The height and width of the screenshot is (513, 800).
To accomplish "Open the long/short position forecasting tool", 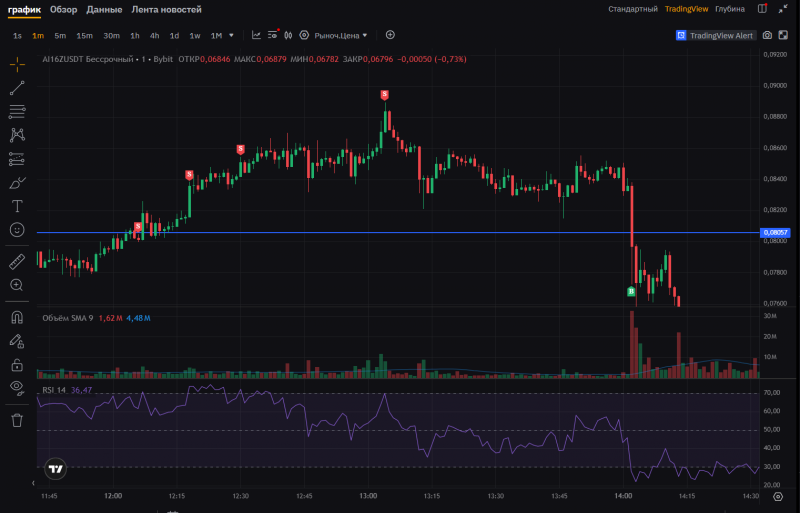I will (x=17, y=159).
